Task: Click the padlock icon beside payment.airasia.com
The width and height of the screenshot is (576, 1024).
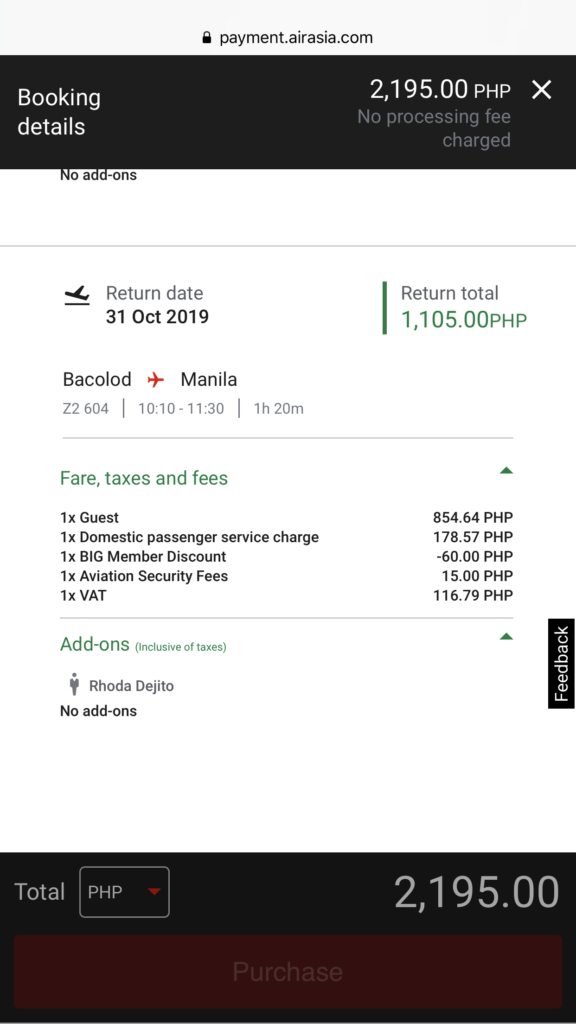Action: point(207,37)
